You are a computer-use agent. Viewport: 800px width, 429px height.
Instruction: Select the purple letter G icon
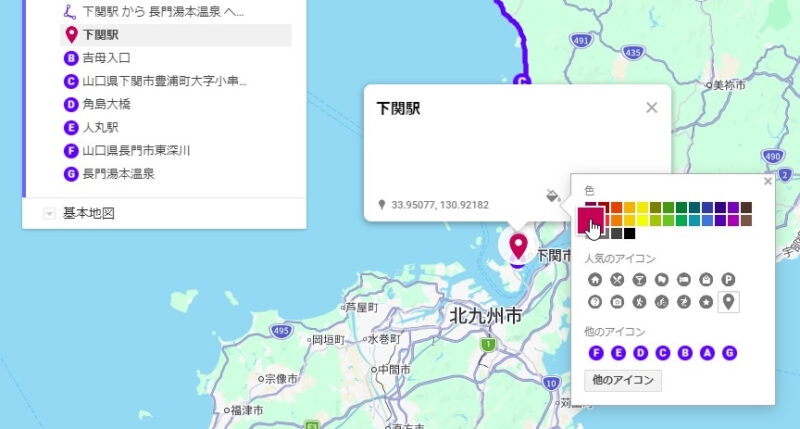pos(728,352)
